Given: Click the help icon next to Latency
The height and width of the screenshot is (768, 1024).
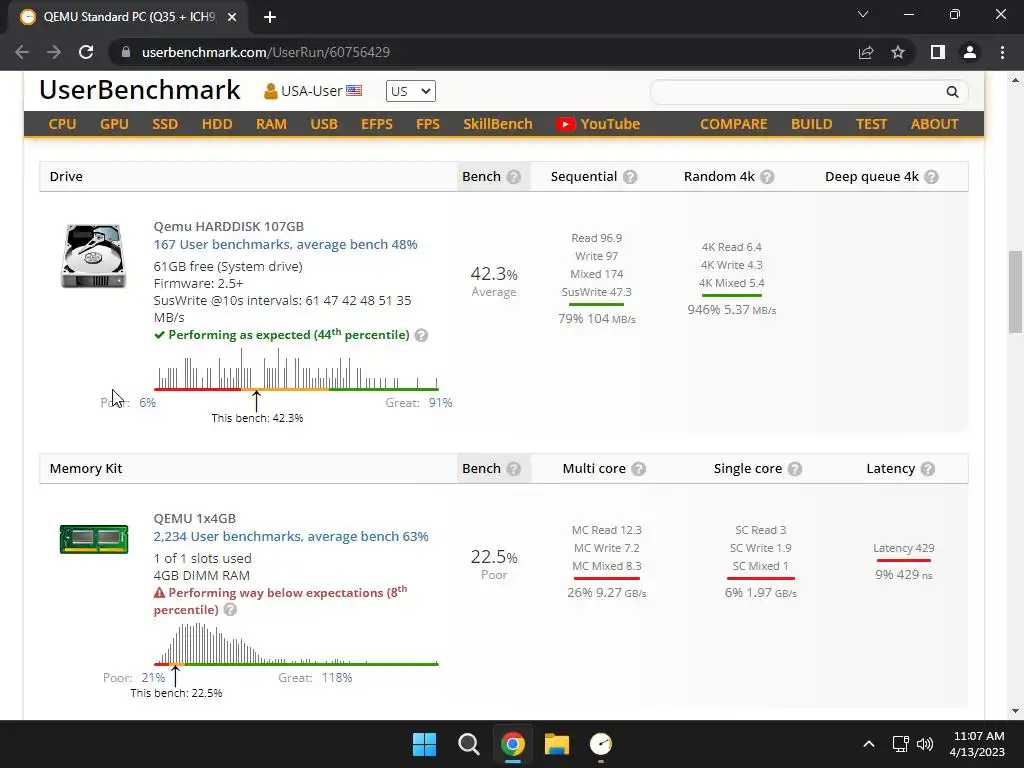Looking at the screenshot, I should click(927, 469).
